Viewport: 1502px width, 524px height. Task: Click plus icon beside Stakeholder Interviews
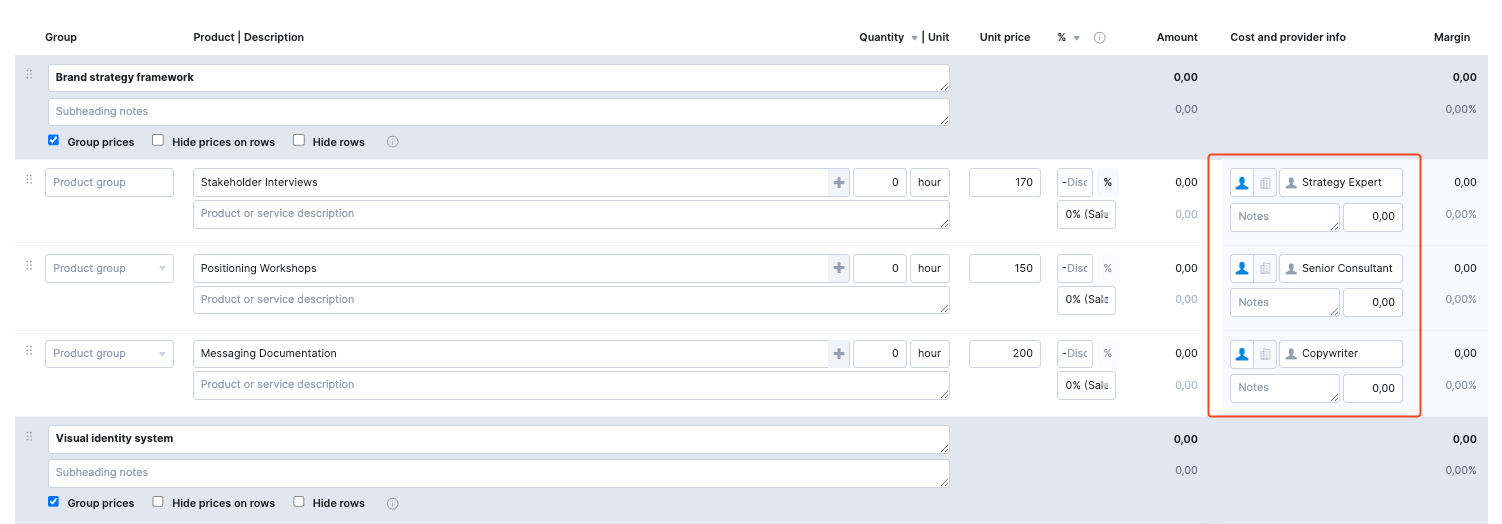(x=839, y=183)
